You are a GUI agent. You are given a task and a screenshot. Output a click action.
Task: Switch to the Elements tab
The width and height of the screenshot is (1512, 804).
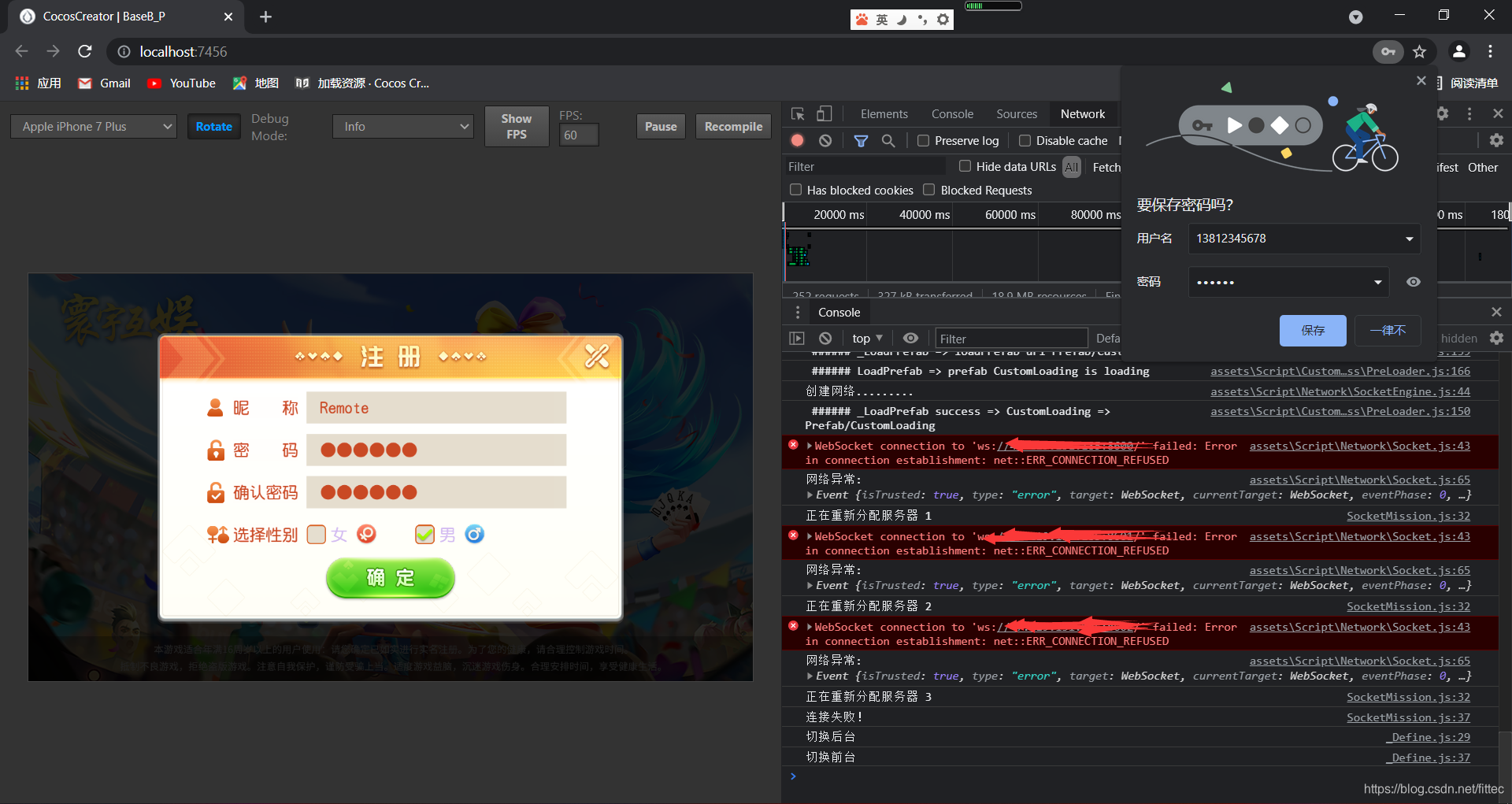pos(884,114)
